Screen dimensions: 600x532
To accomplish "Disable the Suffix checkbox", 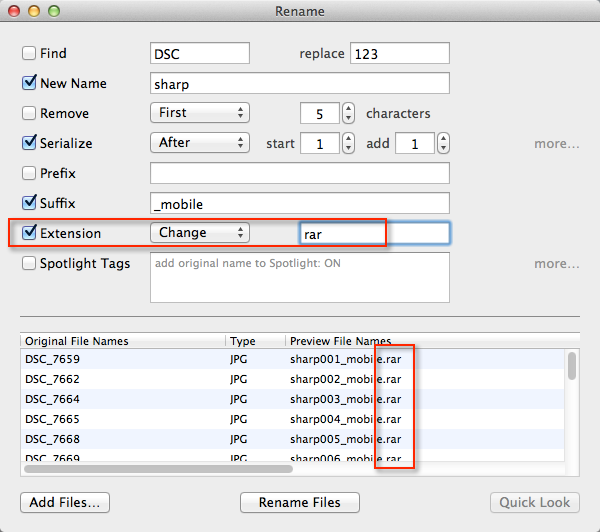I will pos(29,203).
